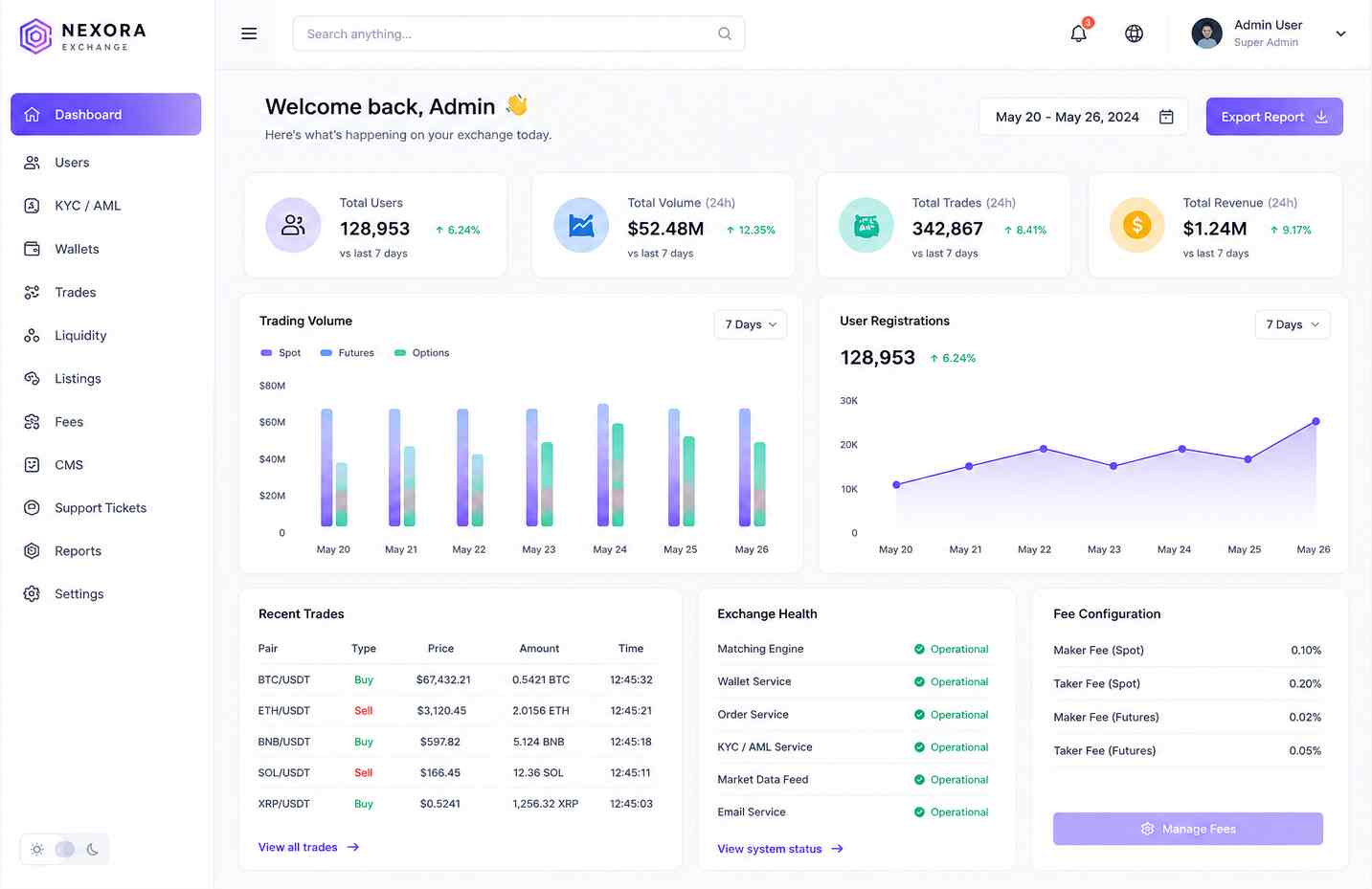Image resolution: width=1372 pixels, height=889 pixels.
Task: Open Trading Volume 7 Days dropdown
Action: tap(751, 324)
